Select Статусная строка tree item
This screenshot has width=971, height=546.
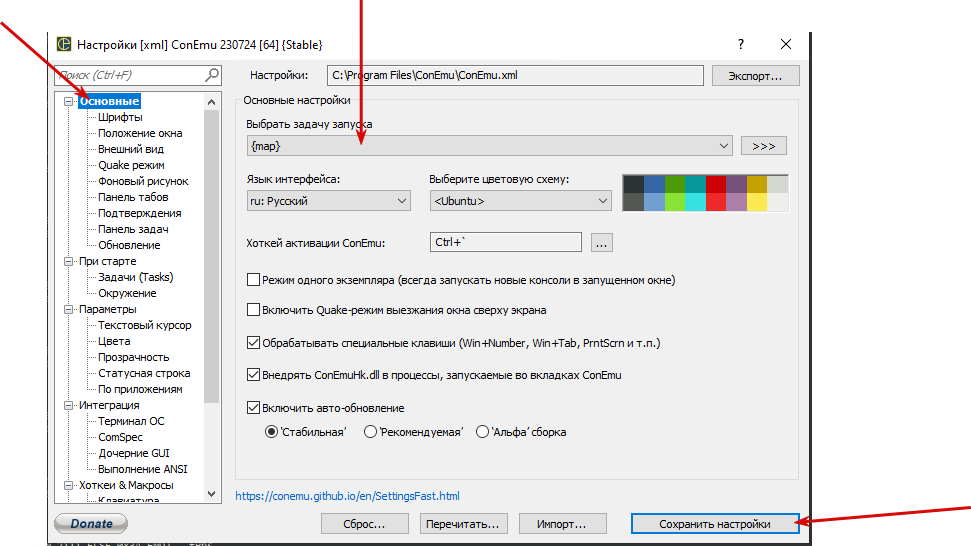[144, 373]
